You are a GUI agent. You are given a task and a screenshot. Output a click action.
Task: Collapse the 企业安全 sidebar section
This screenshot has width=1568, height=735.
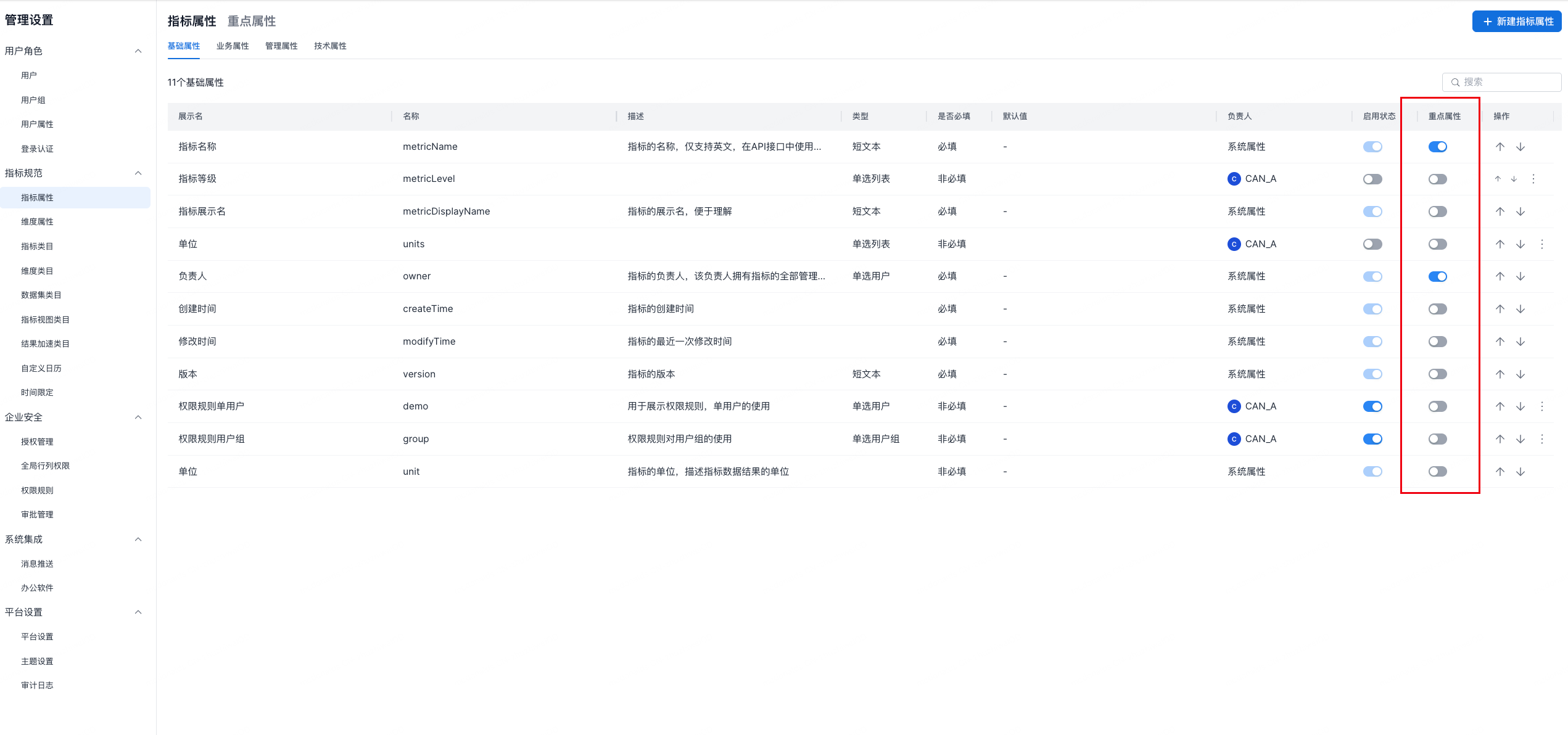138,417
